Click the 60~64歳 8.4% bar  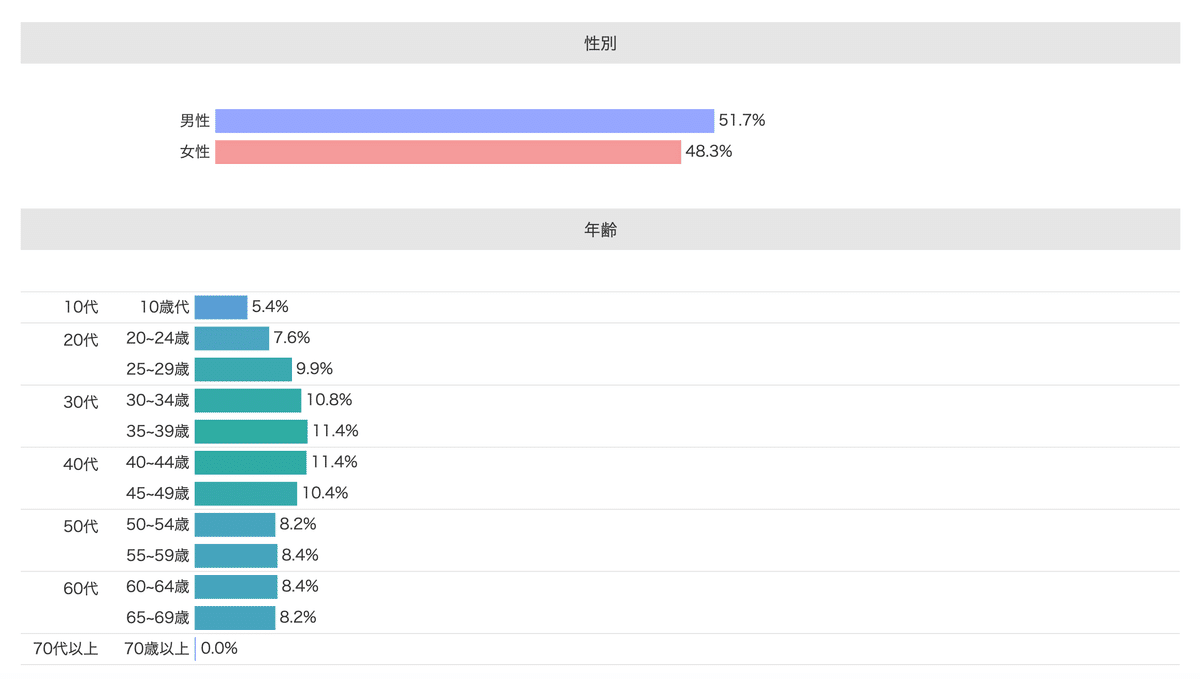236,586
